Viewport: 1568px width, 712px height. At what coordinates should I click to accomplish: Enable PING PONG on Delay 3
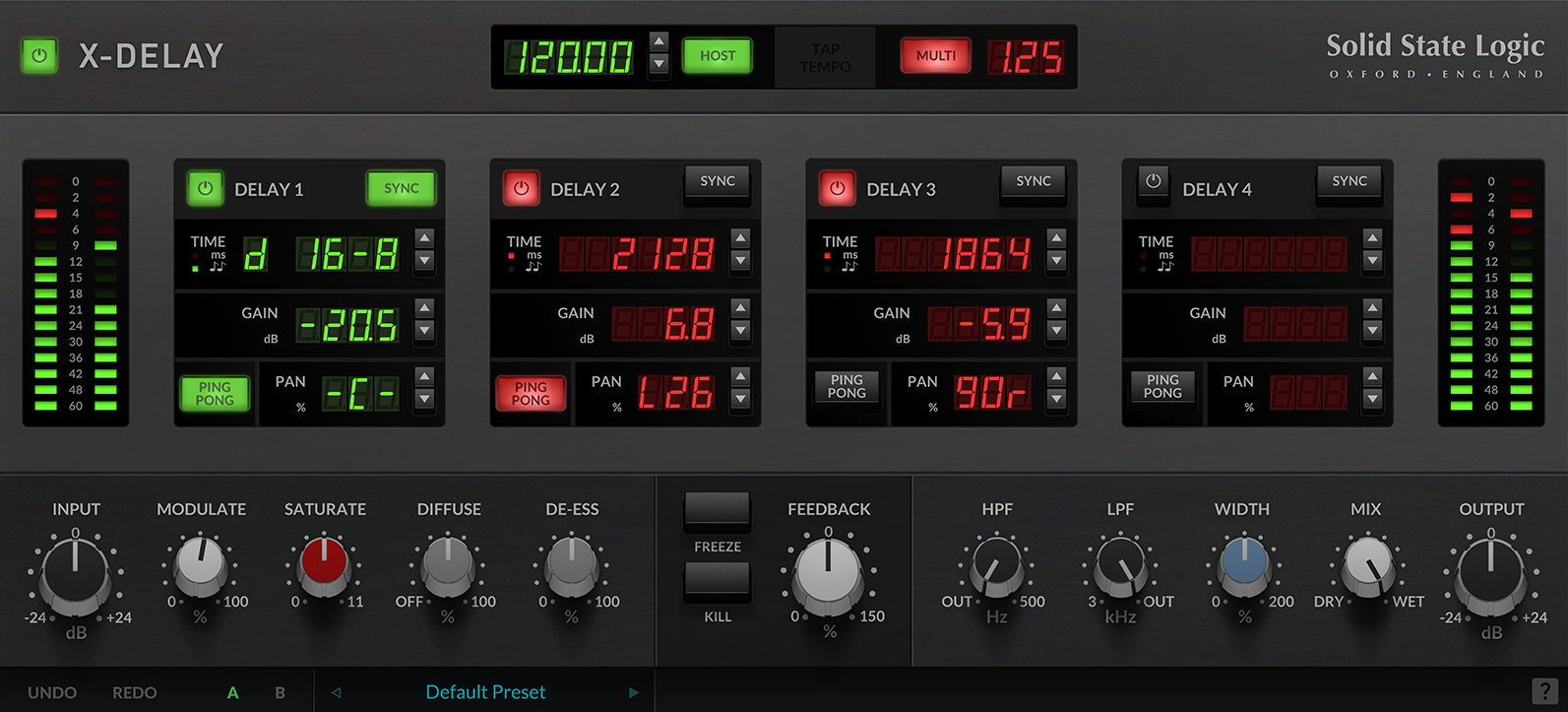click(847, 387)
